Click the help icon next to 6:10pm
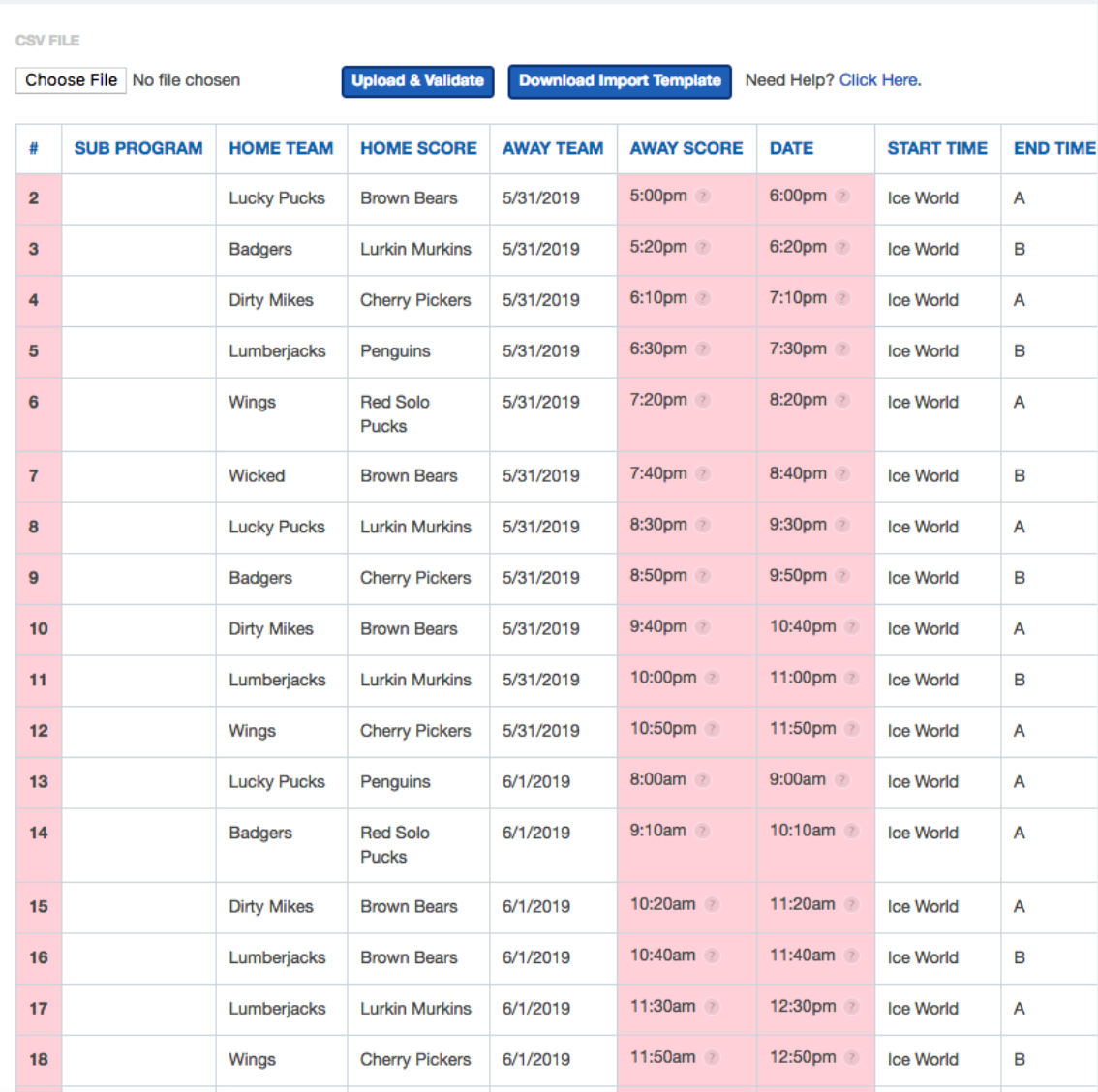The height and width of the screenshot is (1092, 1098). pyautogui.click(x=702, y=298)
